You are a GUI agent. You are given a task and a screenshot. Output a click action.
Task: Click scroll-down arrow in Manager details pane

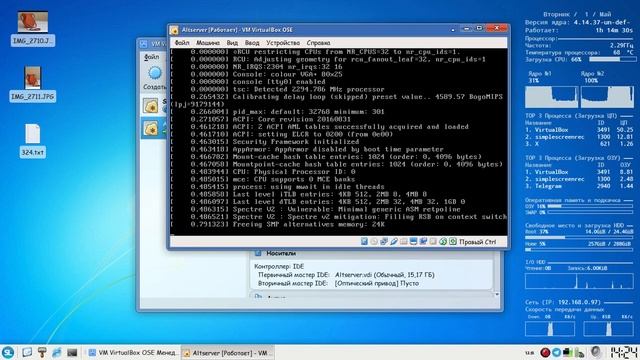497,294
